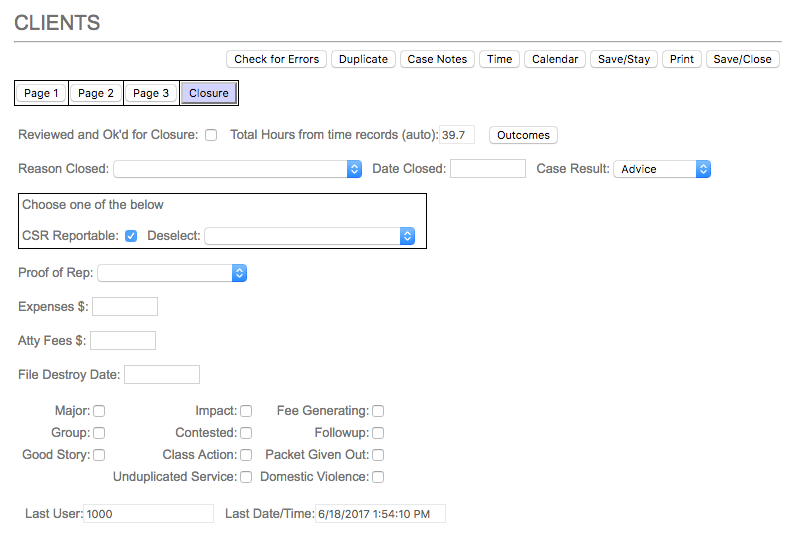Click the Check for Errors button
794x533 pixels.
pyautogui.click(x=276, y=59)
